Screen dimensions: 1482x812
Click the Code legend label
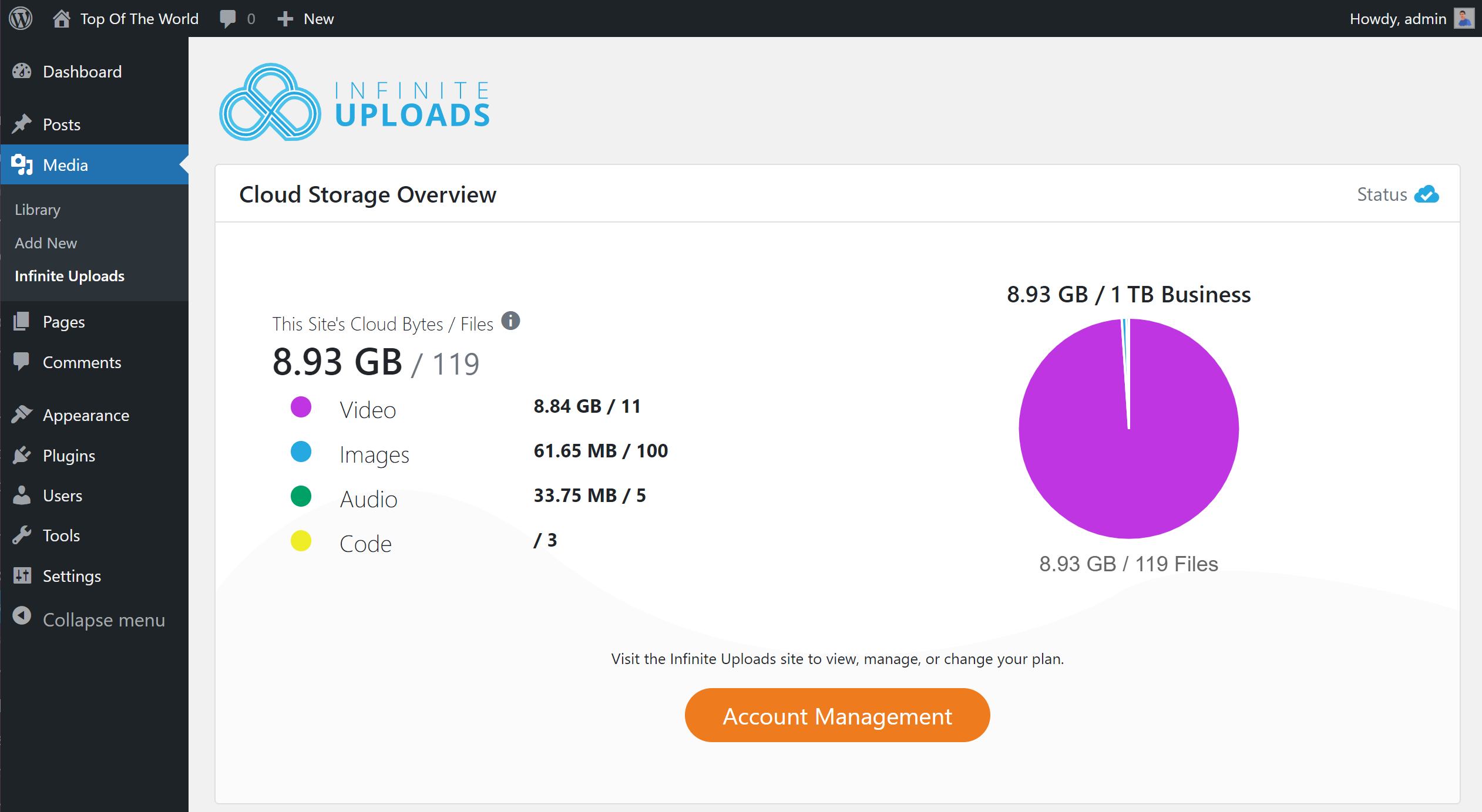[365, 544]
